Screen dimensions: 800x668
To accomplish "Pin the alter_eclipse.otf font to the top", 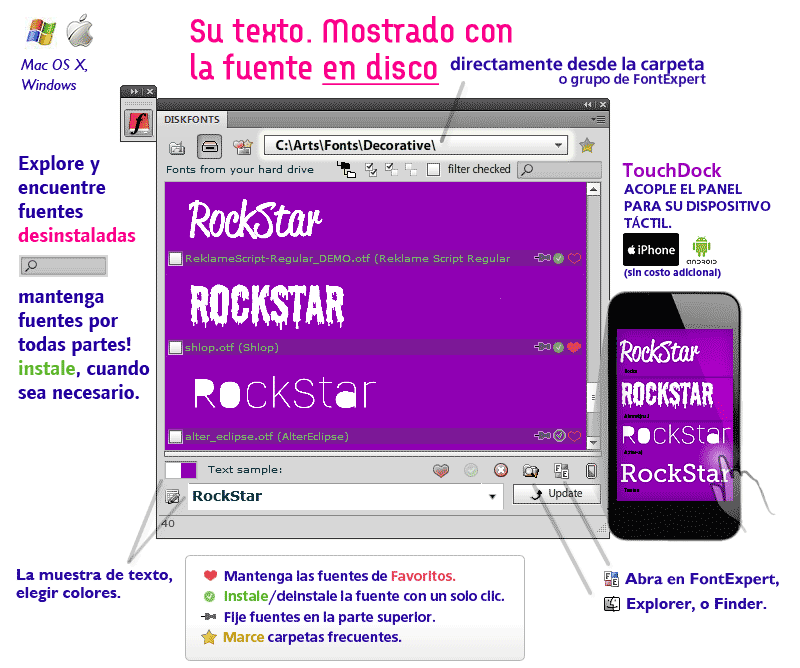I will 542,436.
